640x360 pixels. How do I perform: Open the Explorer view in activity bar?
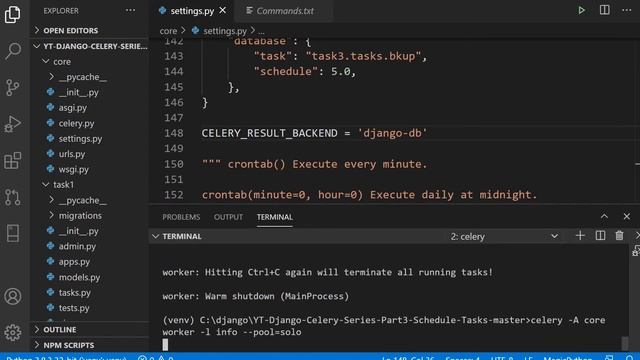point(13,15)
